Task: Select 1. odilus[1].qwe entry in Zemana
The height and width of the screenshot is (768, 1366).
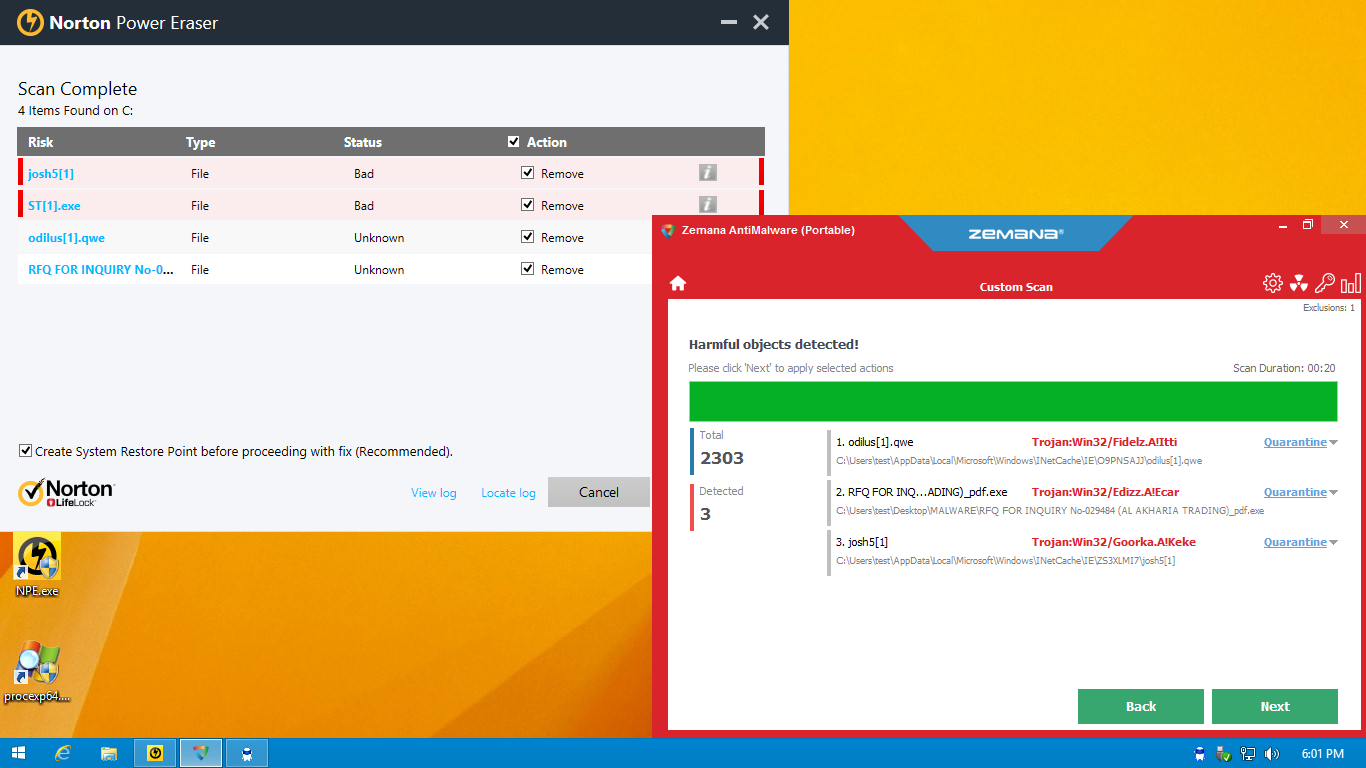Action: click(x=875, y=442)
